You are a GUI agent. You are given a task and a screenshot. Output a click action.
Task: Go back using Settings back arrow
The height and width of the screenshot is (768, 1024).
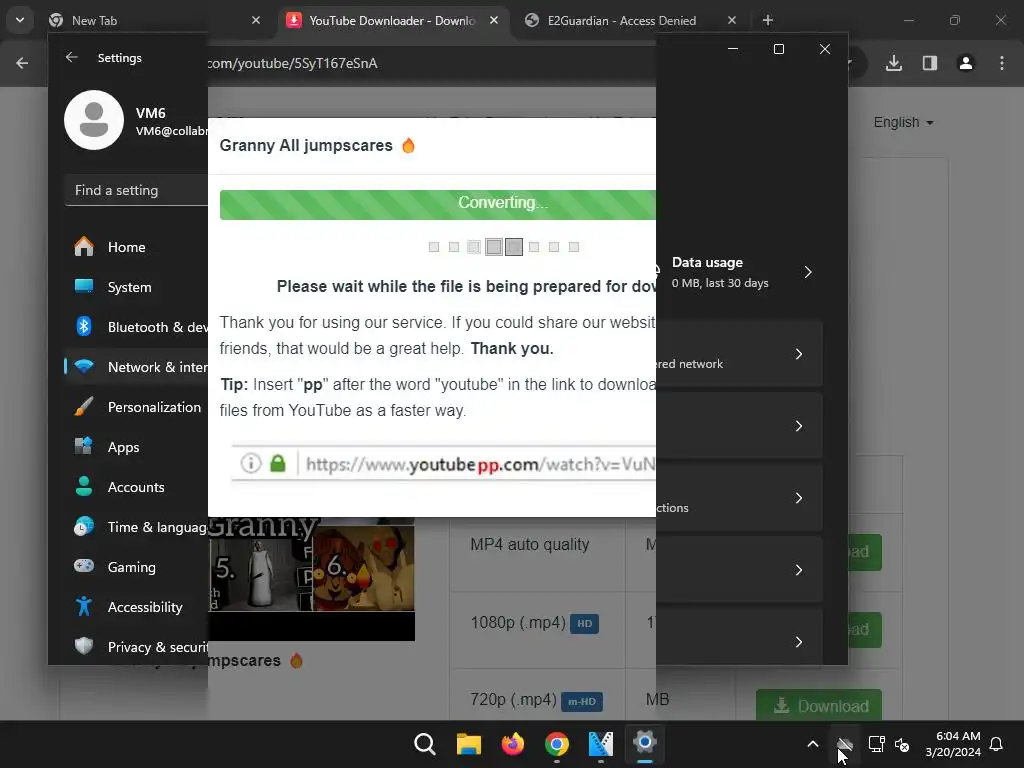[x=72, y=57]
